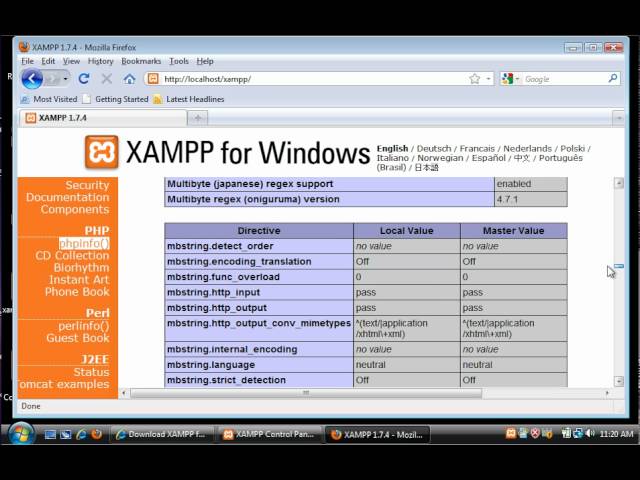
Task: Open the Edit menu
Action: click(48, 61)
